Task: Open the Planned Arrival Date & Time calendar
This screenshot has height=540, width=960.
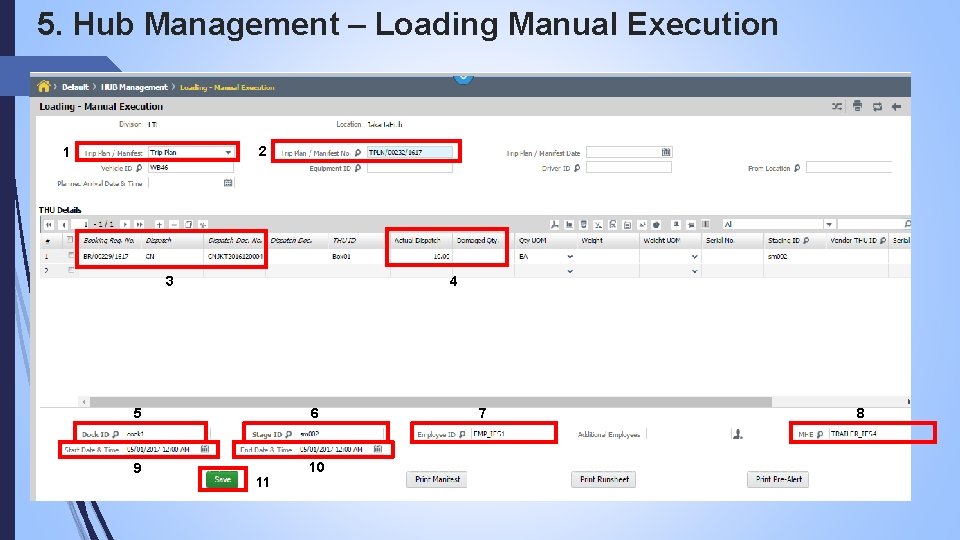Action: coord(228,183)
